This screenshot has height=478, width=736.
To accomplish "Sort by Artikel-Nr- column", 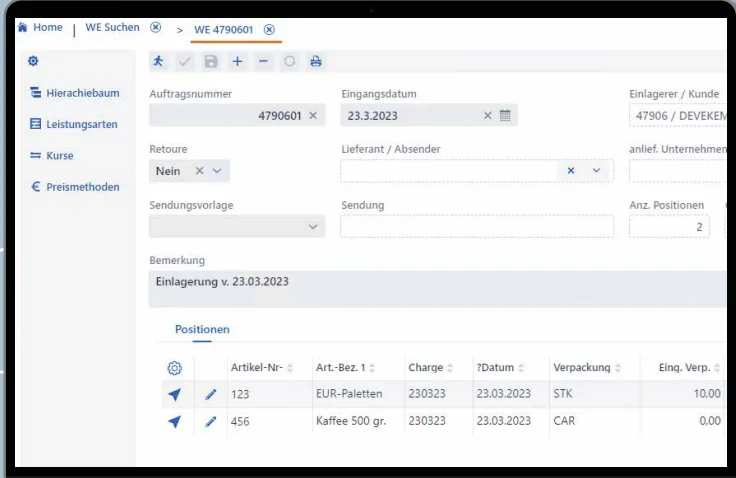I will (x=290, y=368).
